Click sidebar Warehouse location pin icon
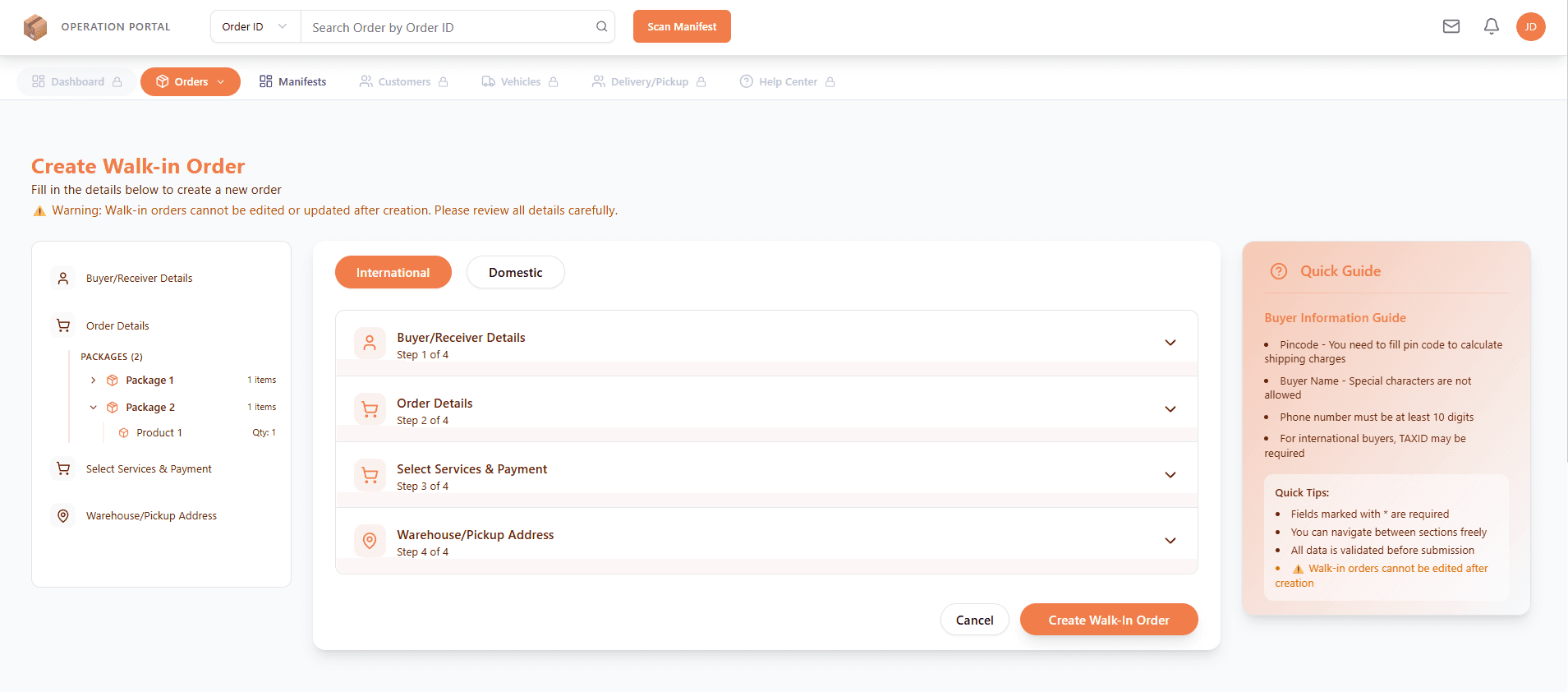The width and height of the screenshot is (1568, 692). coord(63,516)
